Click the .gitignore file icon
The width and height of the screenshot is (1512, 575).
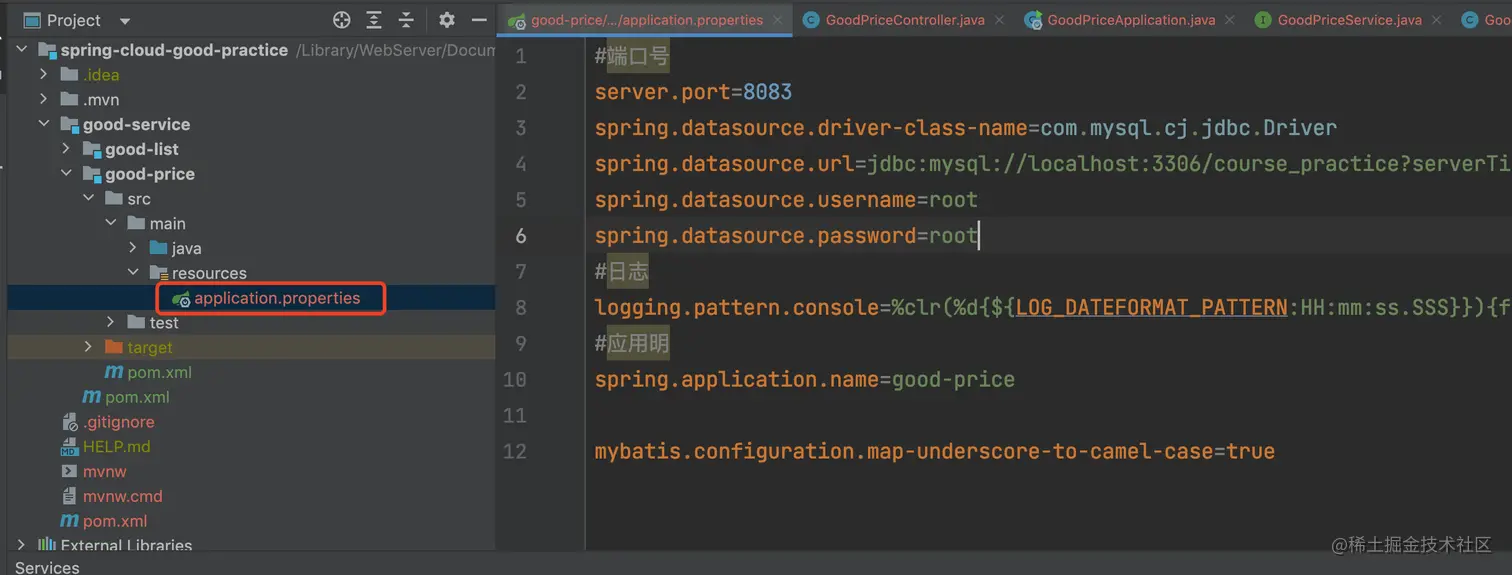pyautogui.click(x=69, y=422)
